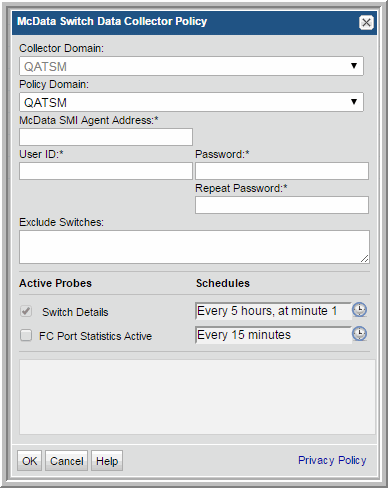Open the Privacy Policy link
Viewport: 388px width, 488px height.
(x=332, y=460)
